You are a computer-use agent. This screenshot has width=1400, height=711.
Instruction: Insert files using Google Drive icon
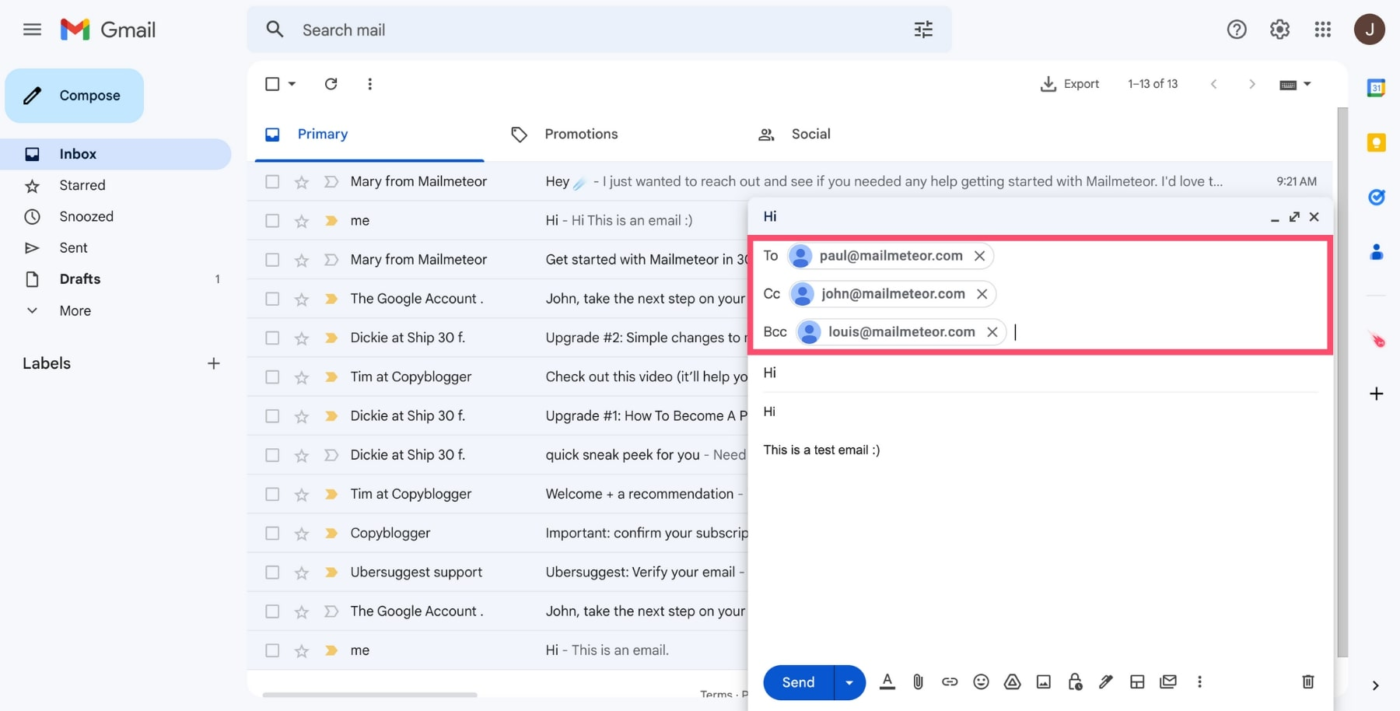point(1012,682)
